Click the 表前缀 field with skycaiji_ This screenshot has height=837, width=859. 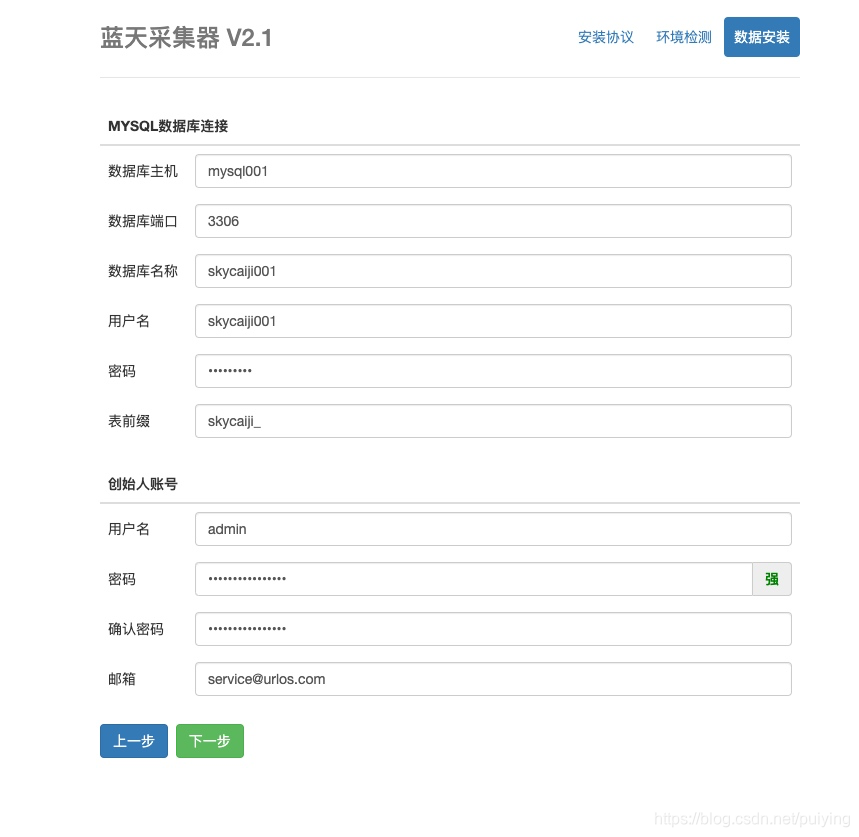click(x=493, y=421)
